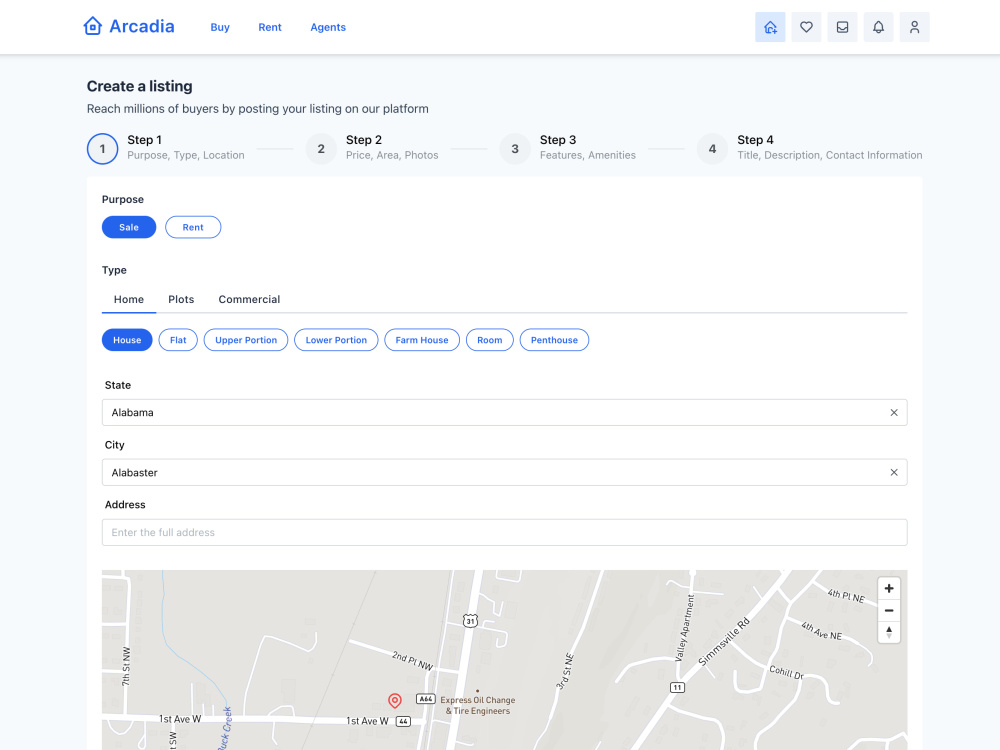The image size is (1000, 750).
Task: Go to step 4 circle
Action: point(712,149)
